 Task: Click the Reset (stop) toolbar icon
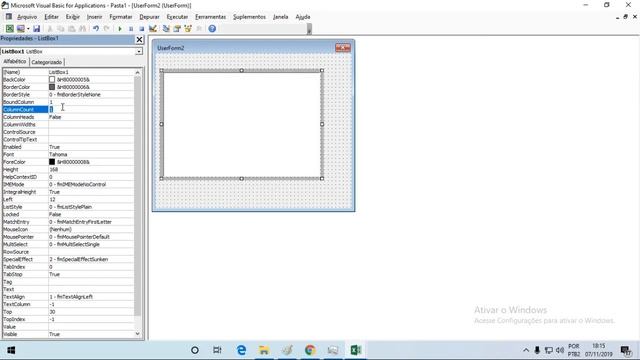[142, 29]
